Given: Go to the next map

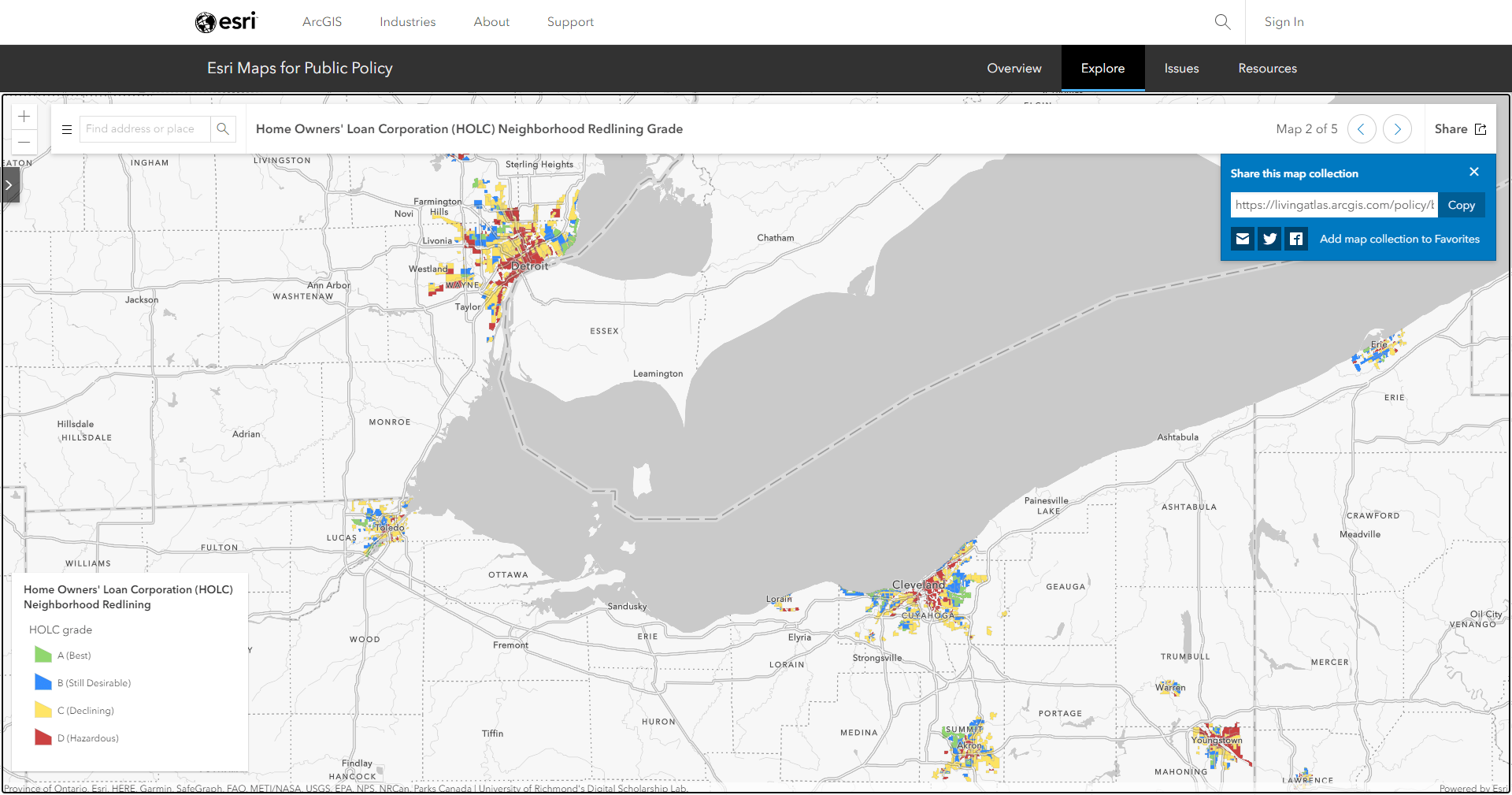Looking at the screenshot, I should point(1397,128).
